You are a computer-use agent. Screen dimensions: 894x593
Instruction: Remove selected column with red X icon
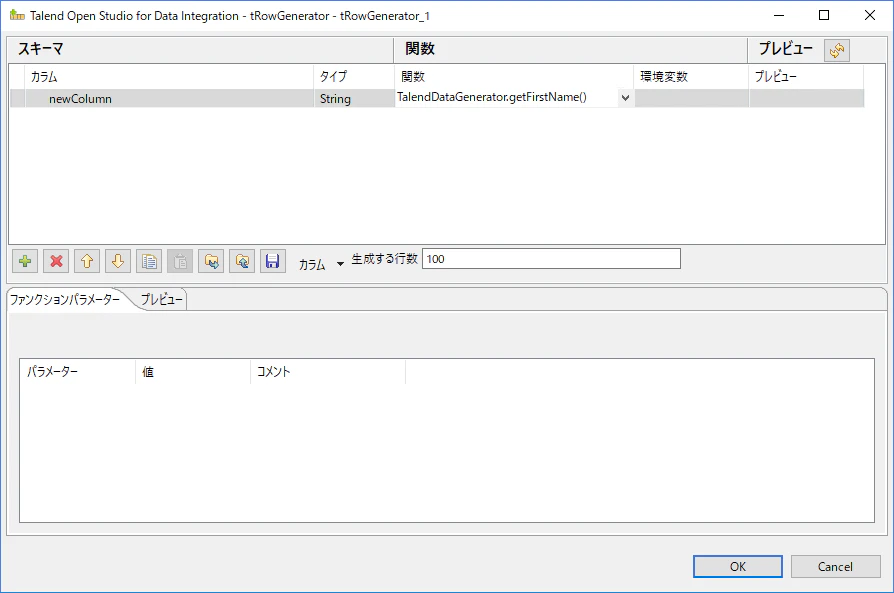click(x=56, y=262)
